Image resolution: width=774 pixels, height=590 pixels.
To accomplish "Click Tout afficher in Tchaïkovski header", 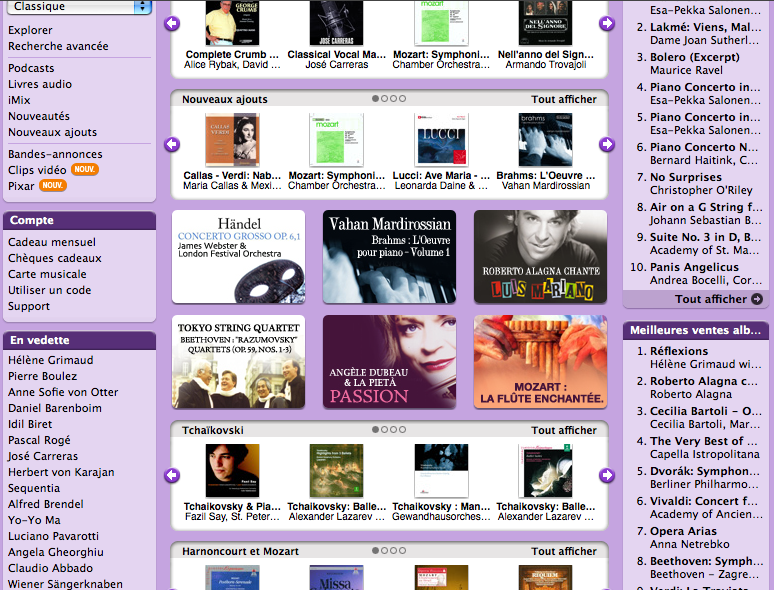I will coord(564,430).
